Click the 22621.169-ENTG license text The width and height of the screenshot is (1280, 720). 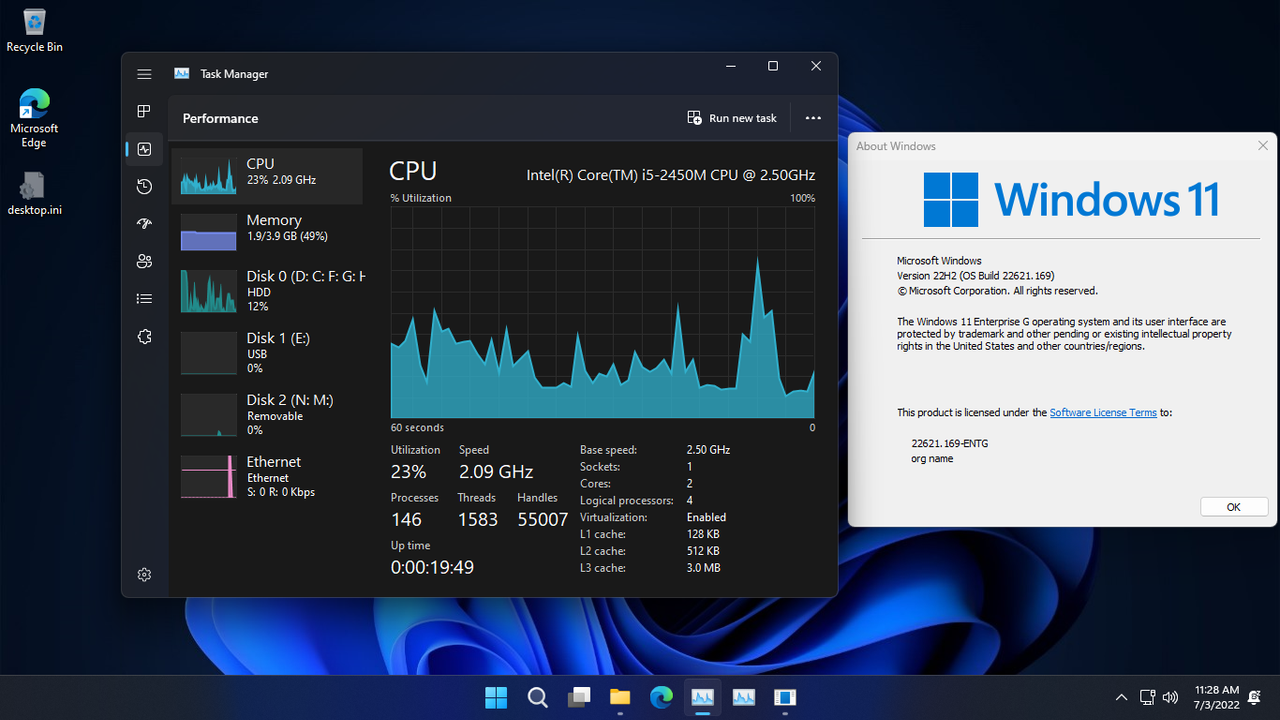949,443
